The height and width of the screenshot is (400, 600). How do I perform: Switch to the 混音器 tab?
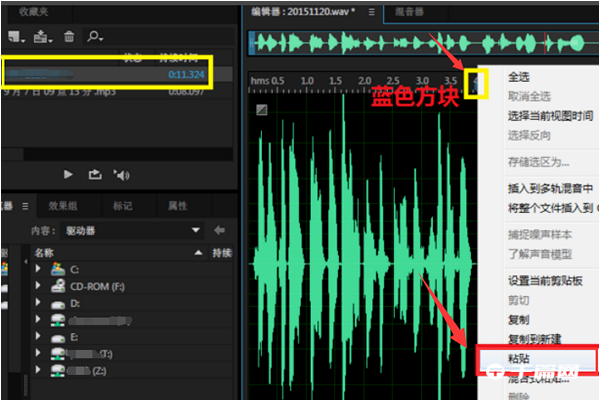pyautogui.click(x=409, y=12)
